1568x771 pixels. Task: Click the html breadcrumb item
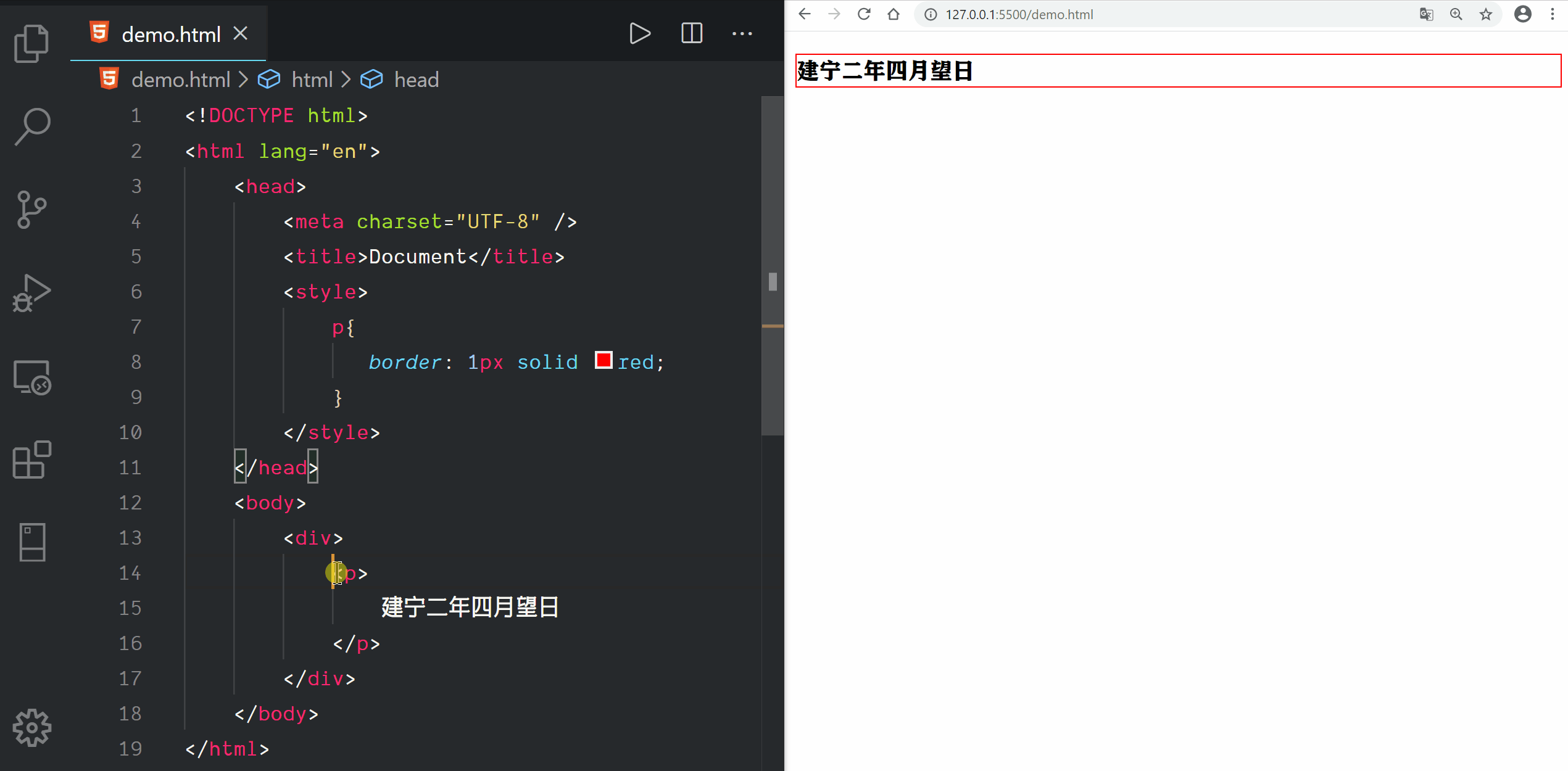click(312, 80)
